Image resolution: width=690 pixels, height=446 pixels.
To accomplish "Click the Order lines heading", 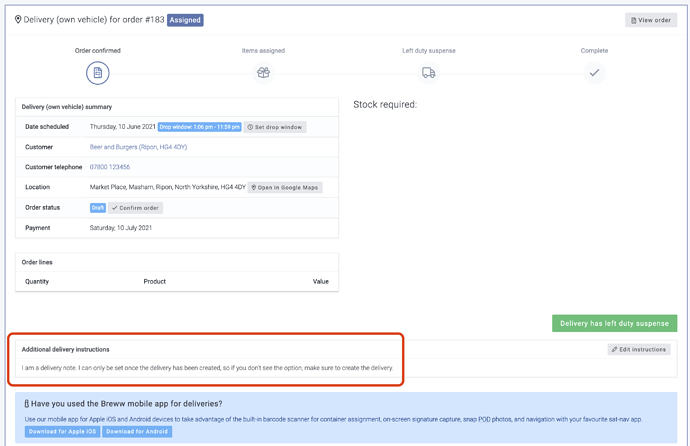I will (x=37, y=262).
